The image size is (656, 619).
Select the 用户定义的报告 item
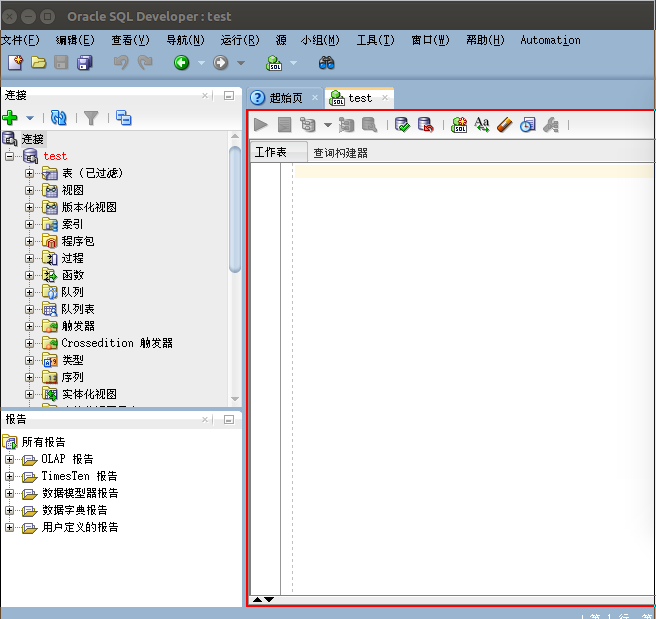[80, 527]
